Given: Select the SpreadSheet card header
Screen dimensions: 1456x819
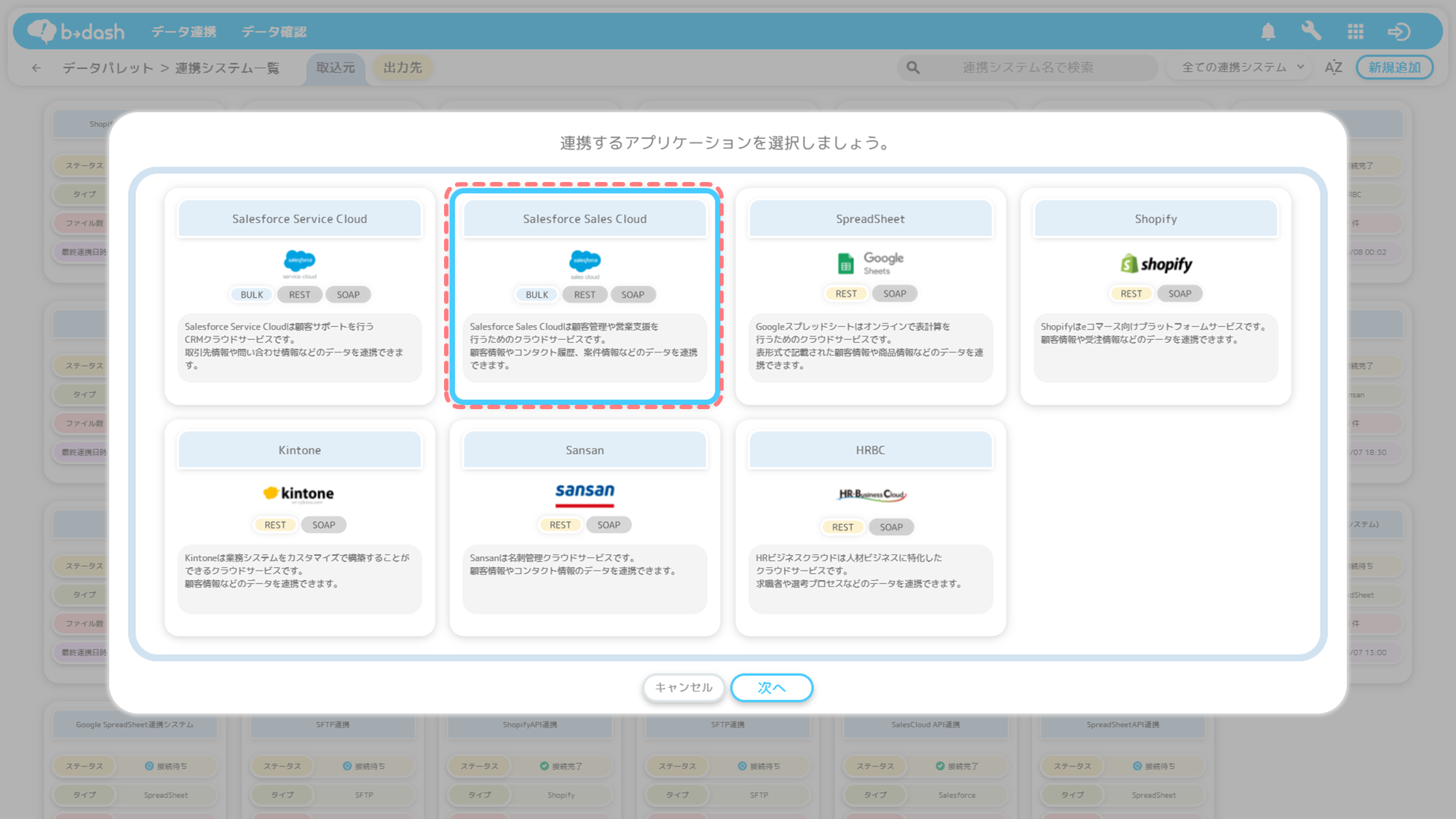Looking at the screenshot, I should (870, 219).
